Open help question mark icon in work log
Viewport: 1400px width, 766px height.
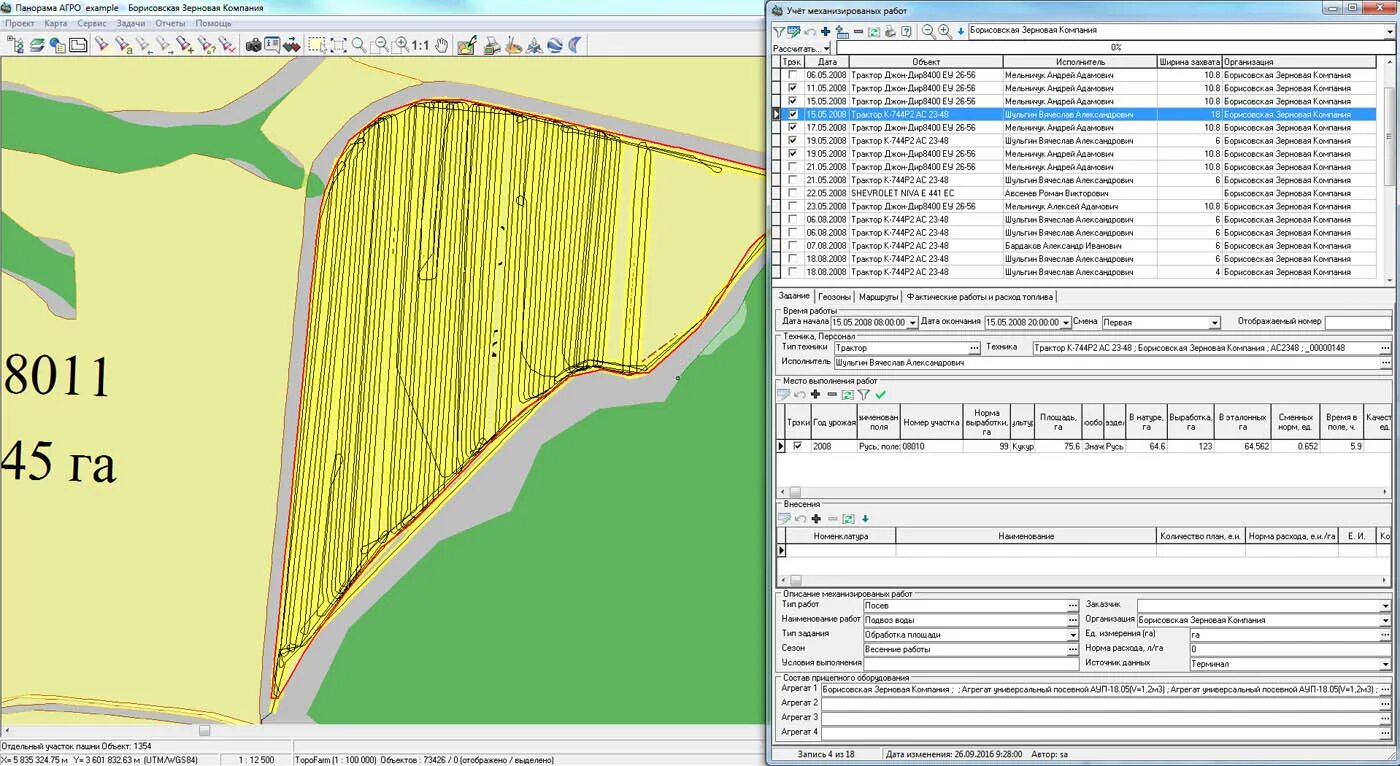coord(906,32)
